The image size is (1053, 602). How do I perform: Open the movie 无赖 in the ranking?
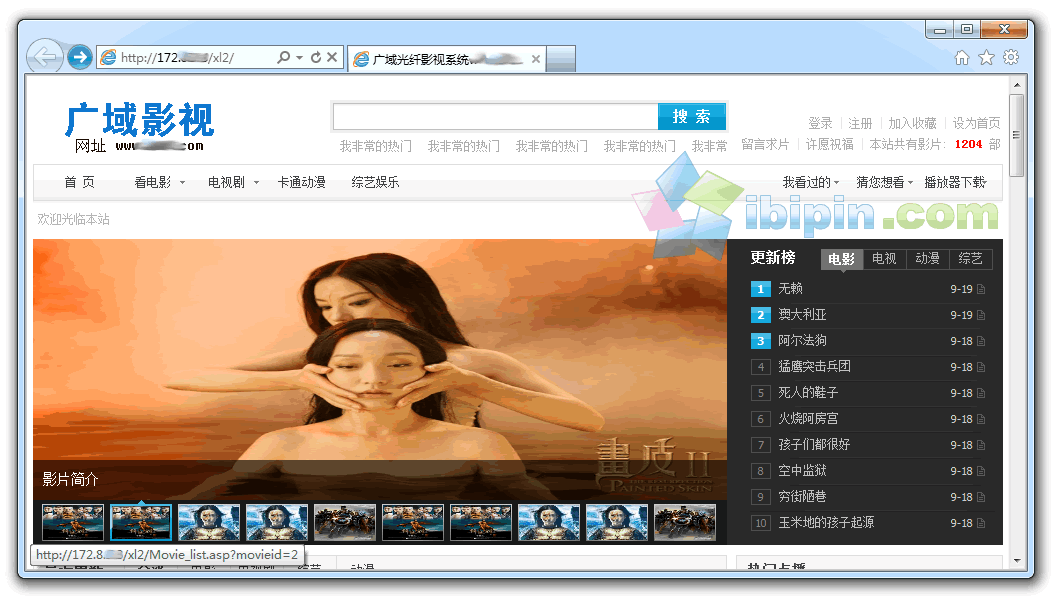[x=790, y=289]
